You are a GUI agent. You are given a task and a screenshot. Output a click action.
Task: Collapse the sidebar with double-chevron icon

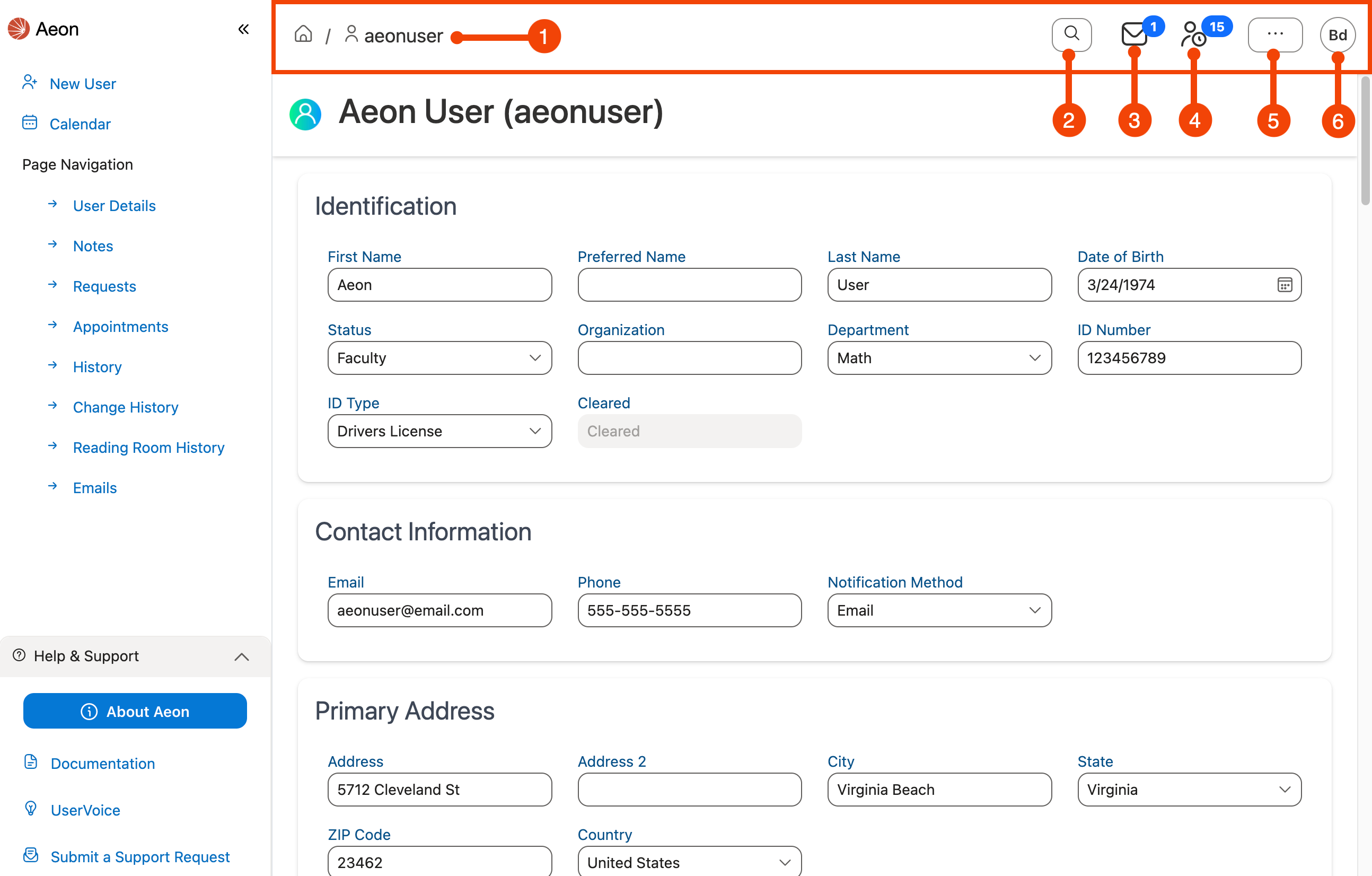(243, 29)
